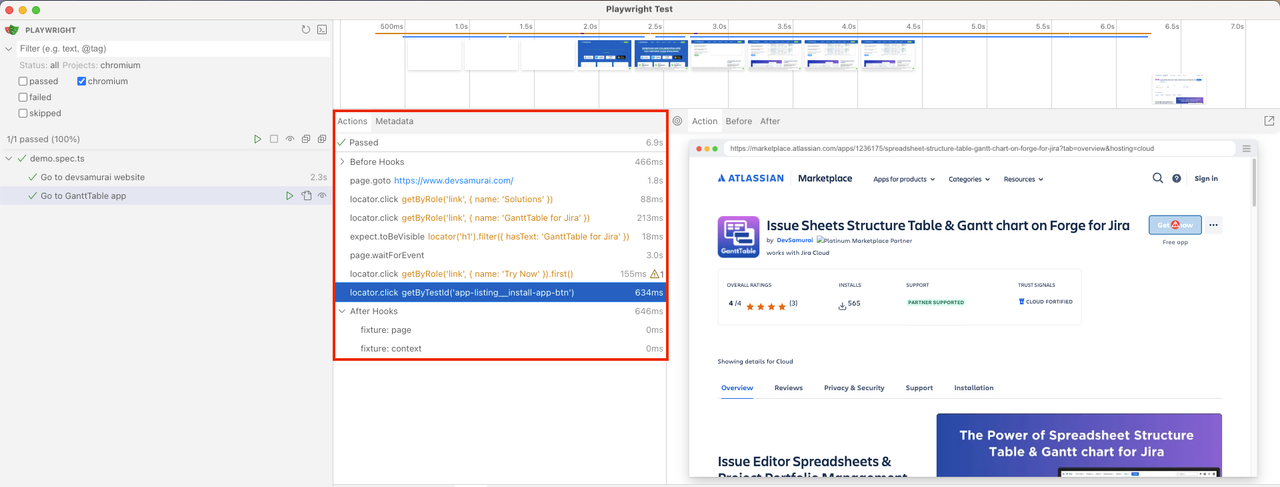Click the search magnifier in Atlassian Marketplace
1280x487 pixels.
(x=1158, y=178)
